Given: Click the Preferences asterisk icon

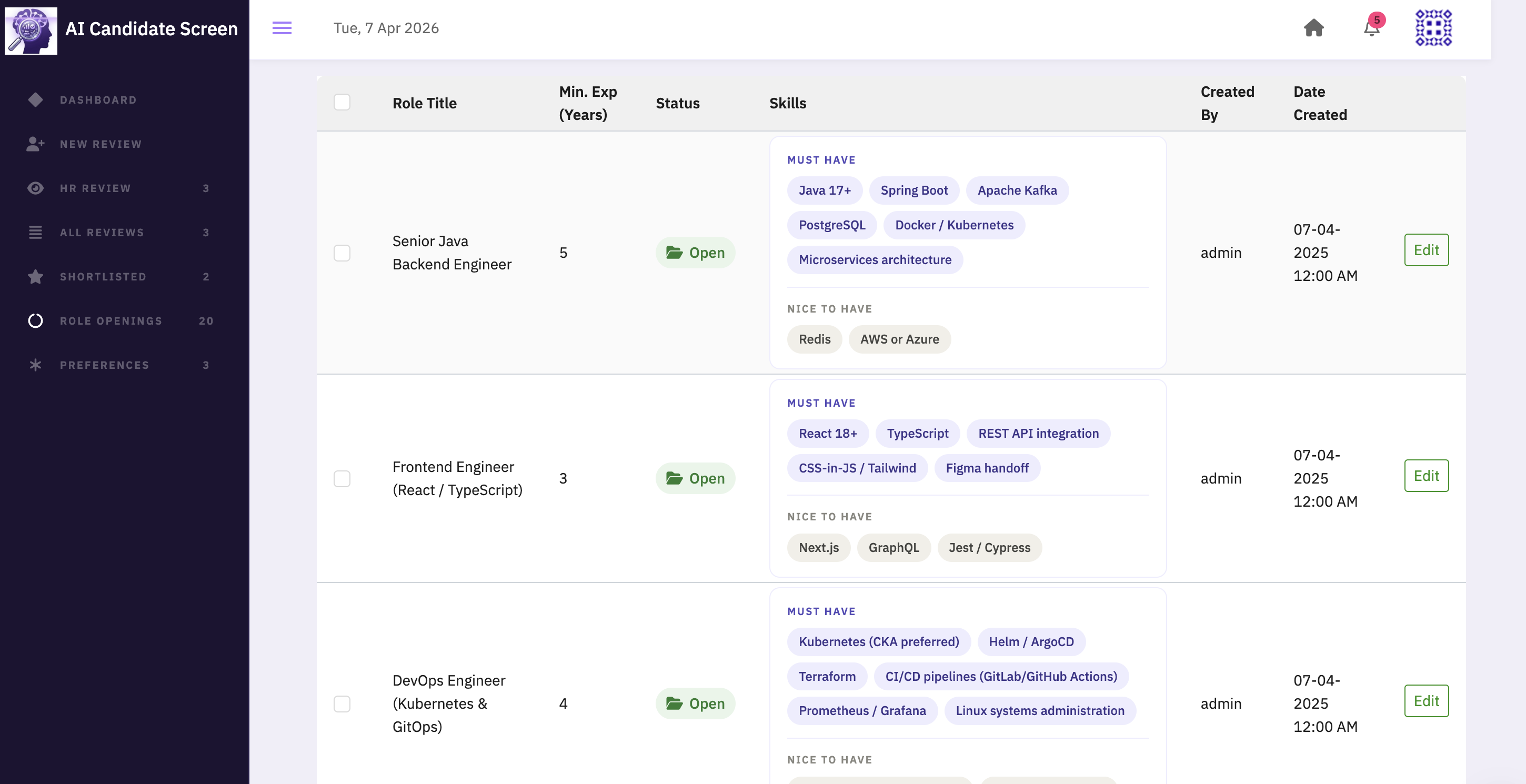Looking at the screenshot, I should click(36, 365).
